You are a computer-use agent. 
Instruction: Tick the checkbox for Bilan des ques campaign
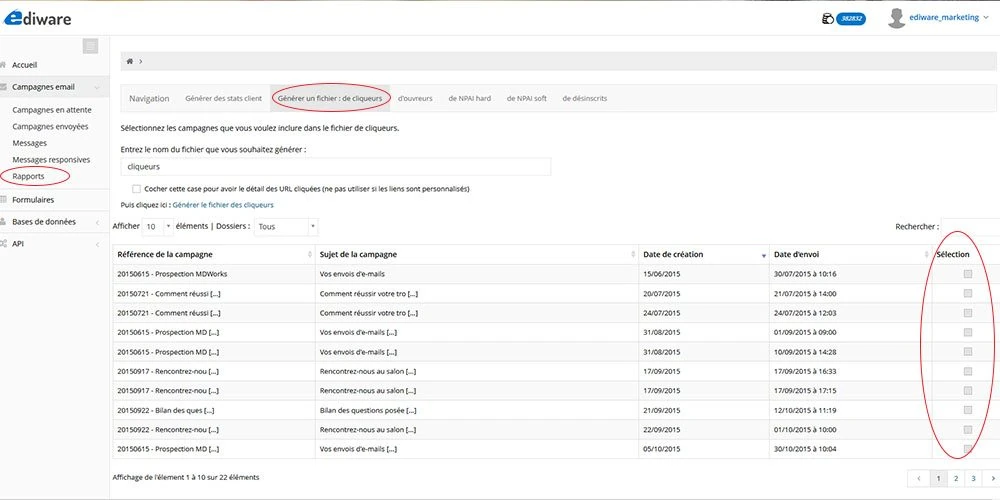967,410
